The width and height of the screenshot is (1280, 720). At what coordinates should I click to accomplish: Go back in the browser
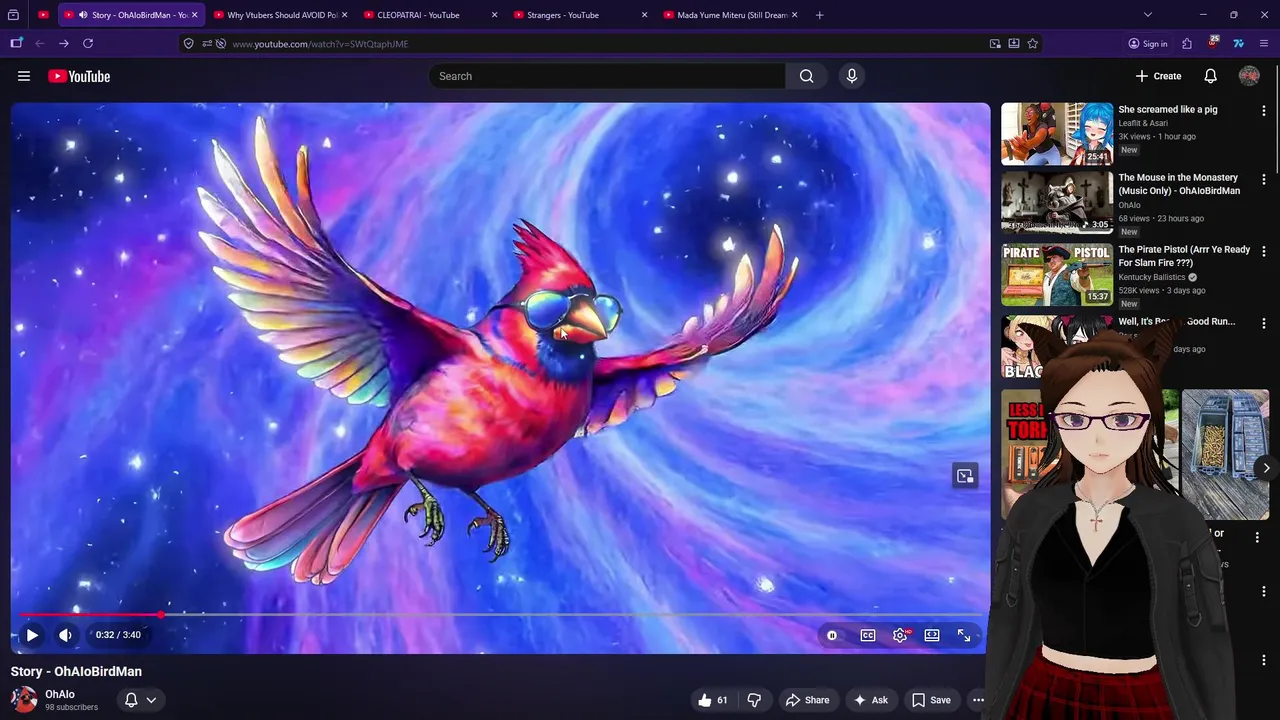click(40, 43)
